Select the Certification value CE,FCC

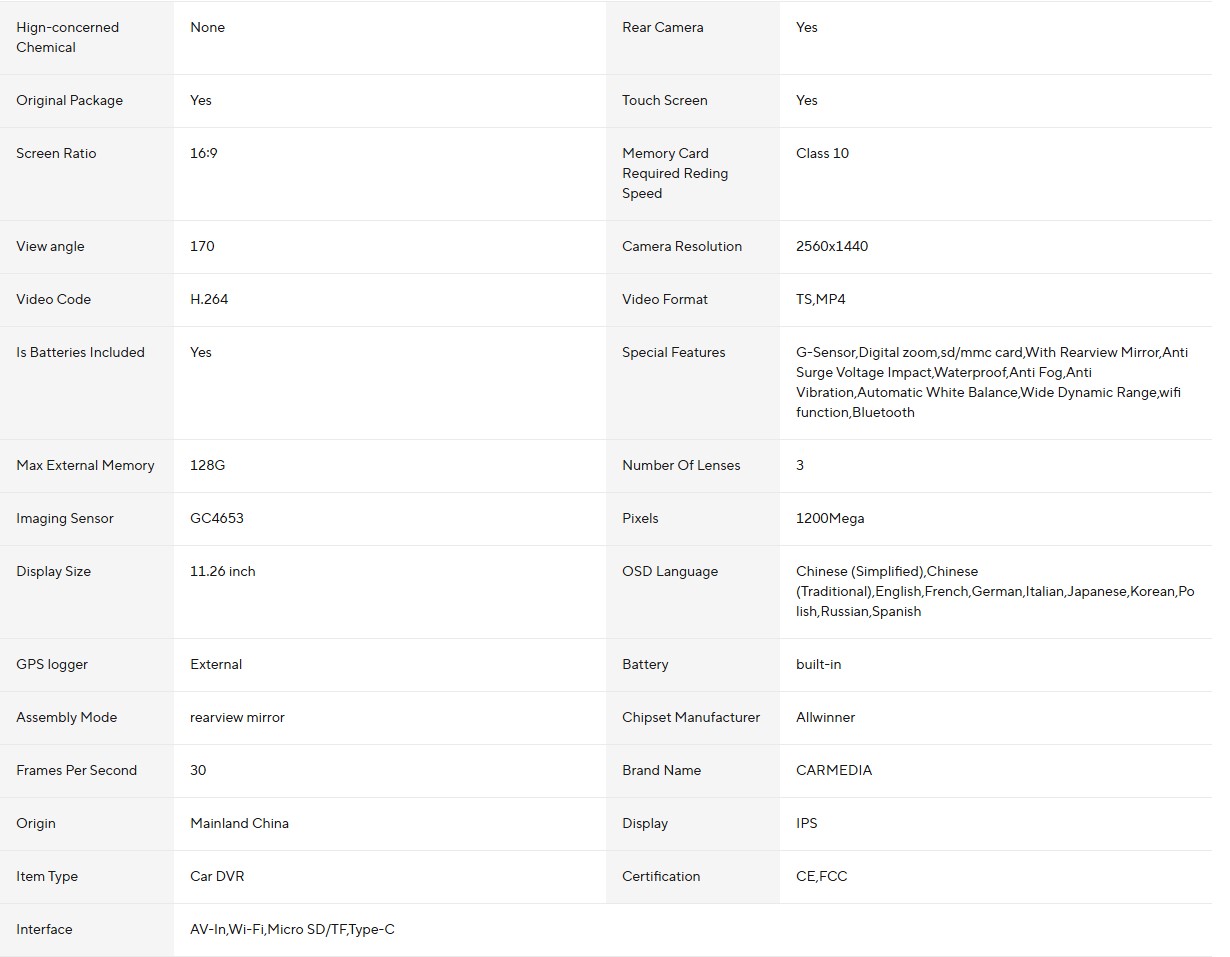(x=821, y=876)
